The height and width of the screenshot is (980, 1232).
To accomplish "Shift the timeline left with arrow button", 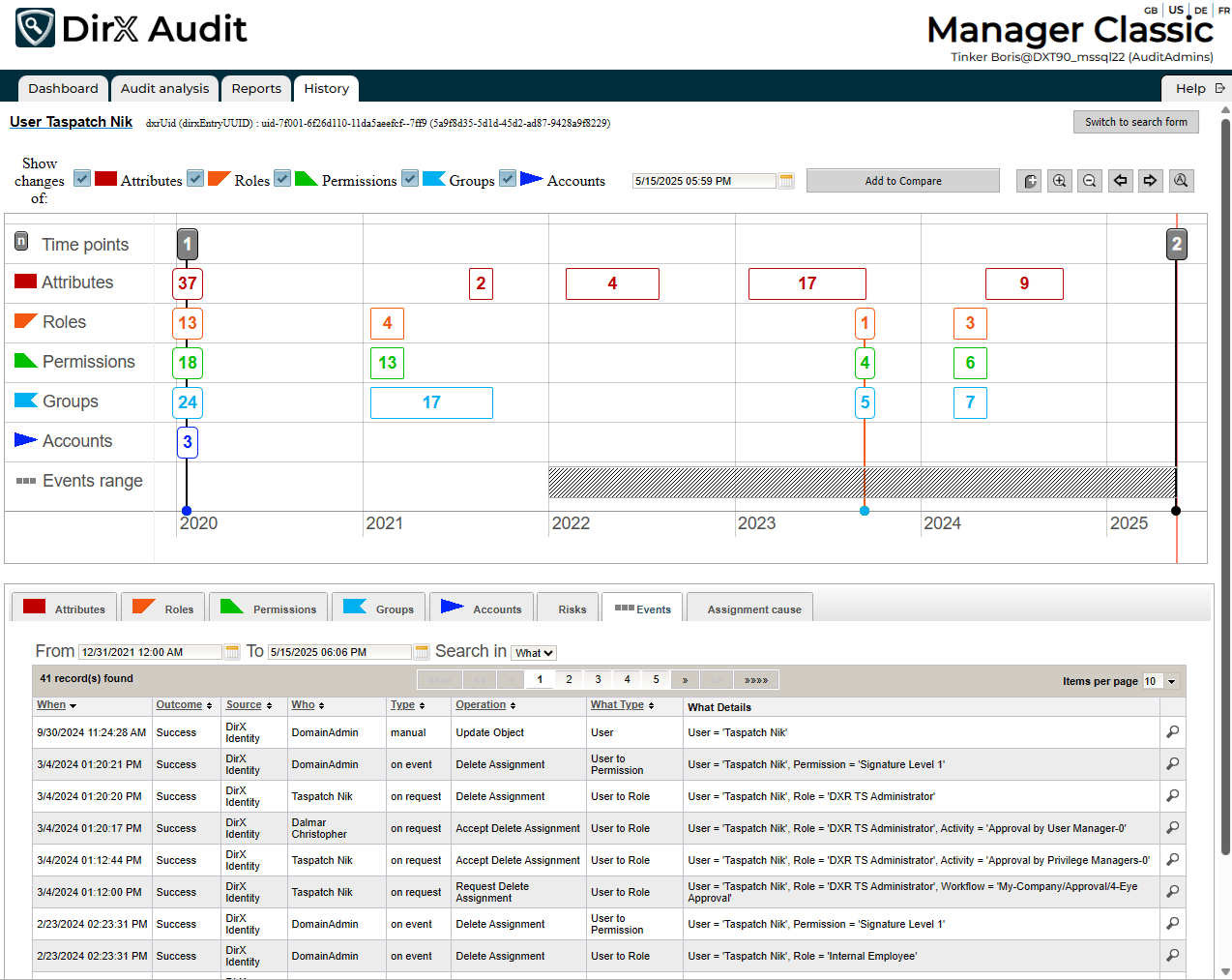I will 1120,181.
